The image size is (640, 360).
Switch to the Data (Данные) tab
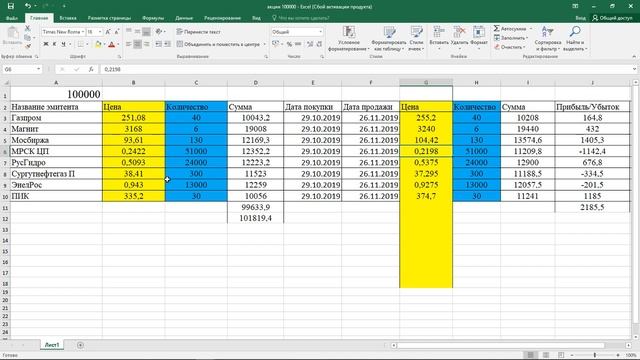pyautogui.click(x=184, y=18)
